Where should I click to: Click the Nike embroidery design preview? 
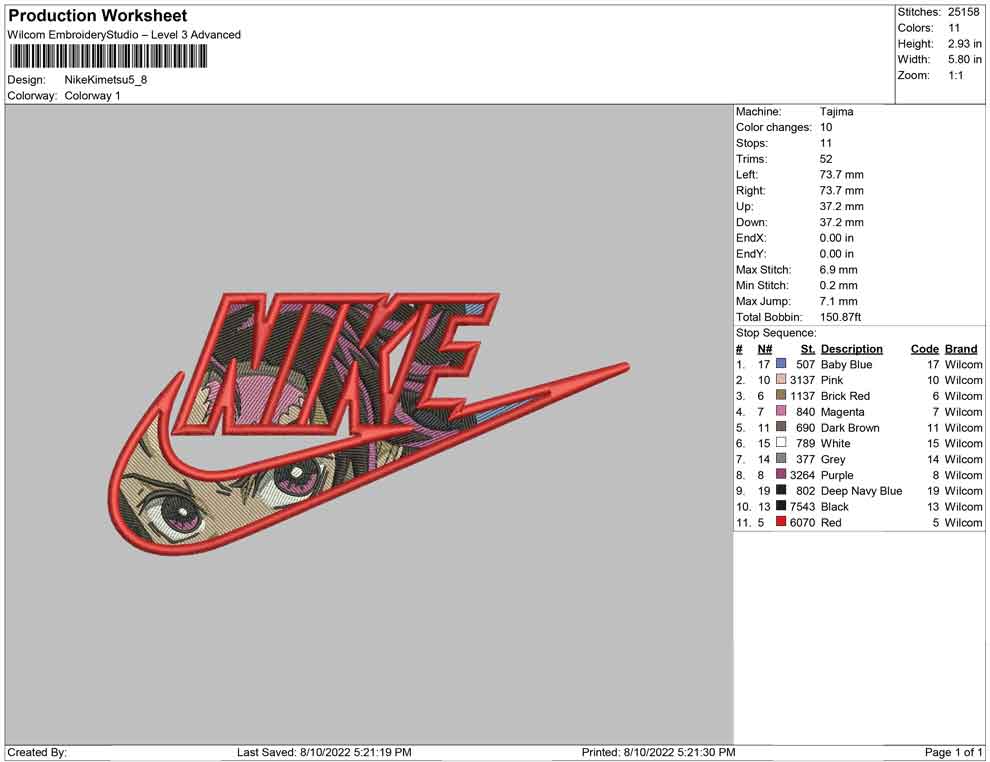pyautogui.click(x=368, y=425)
